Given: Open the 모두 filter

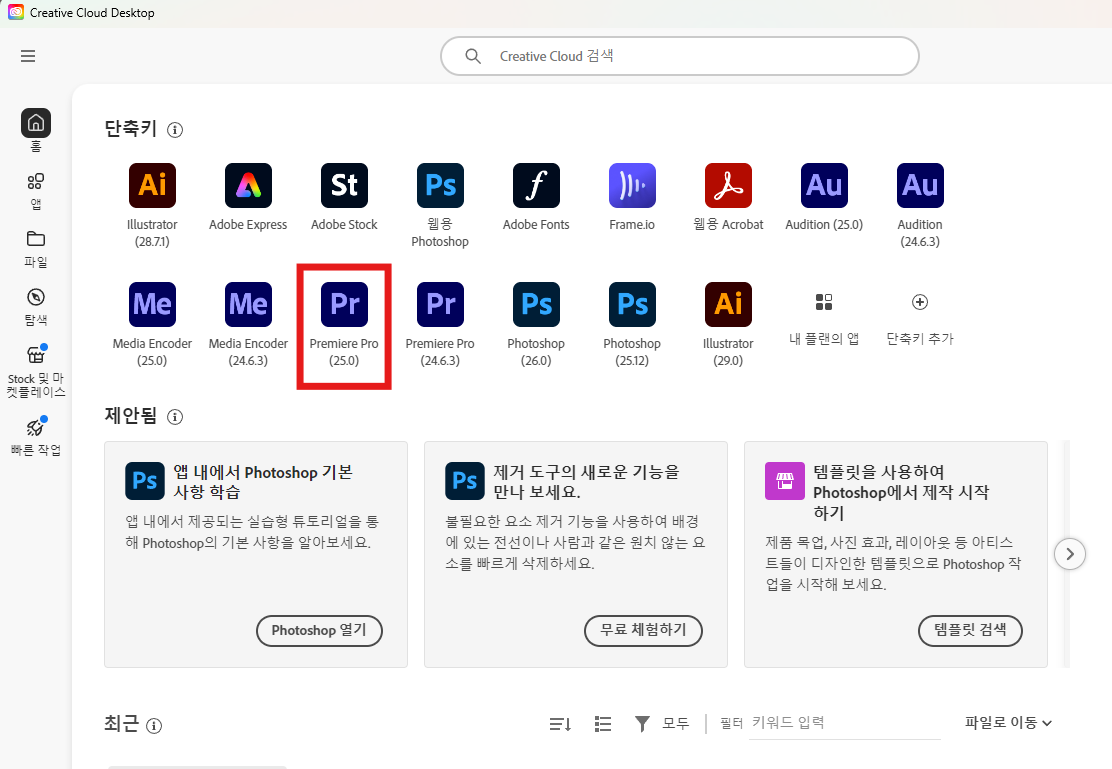Looking at the screenshot, I should tap(661, 724).
